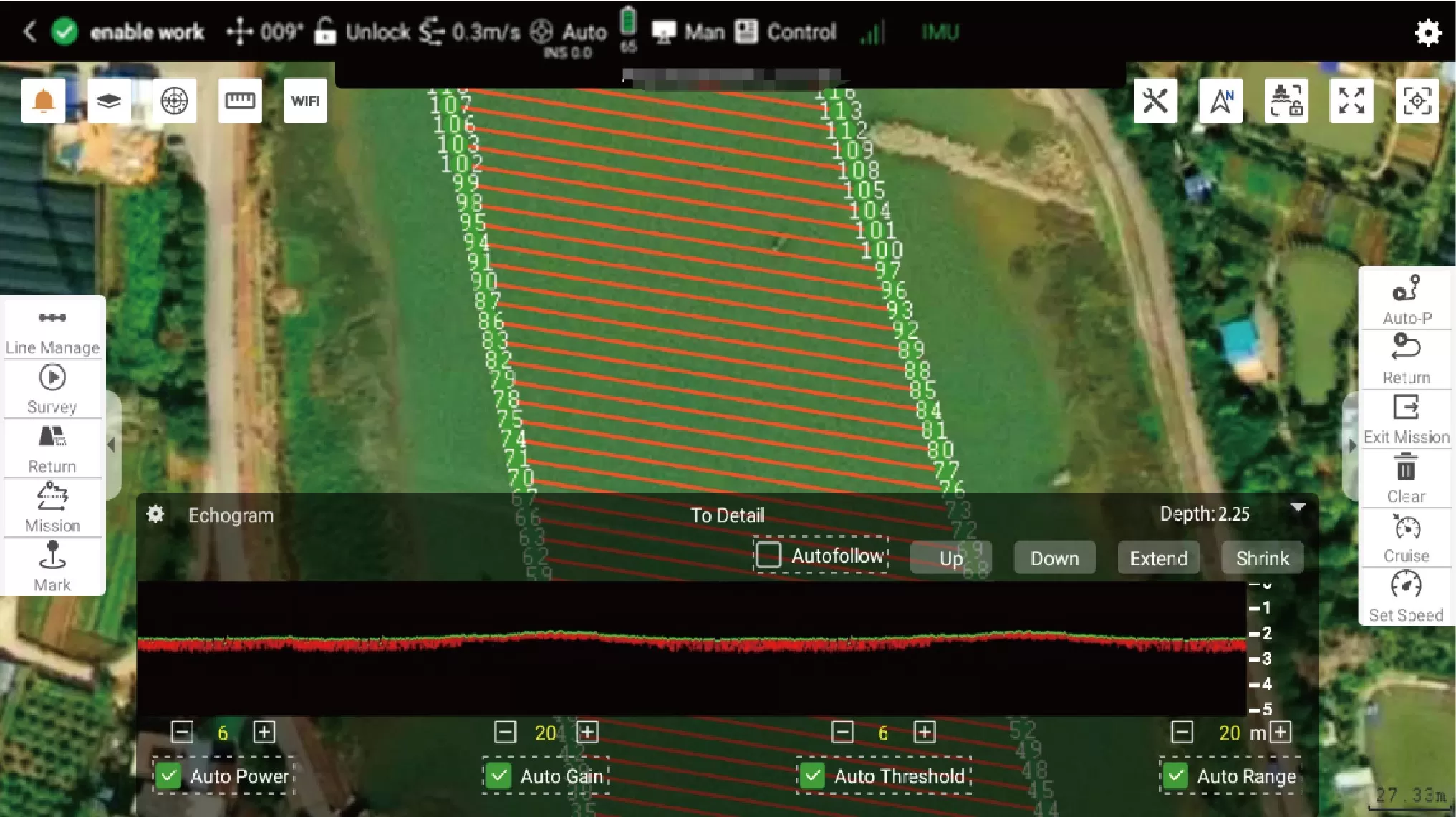Click the Down button
Screen dimensions: 1456x817
[1054, 558]
